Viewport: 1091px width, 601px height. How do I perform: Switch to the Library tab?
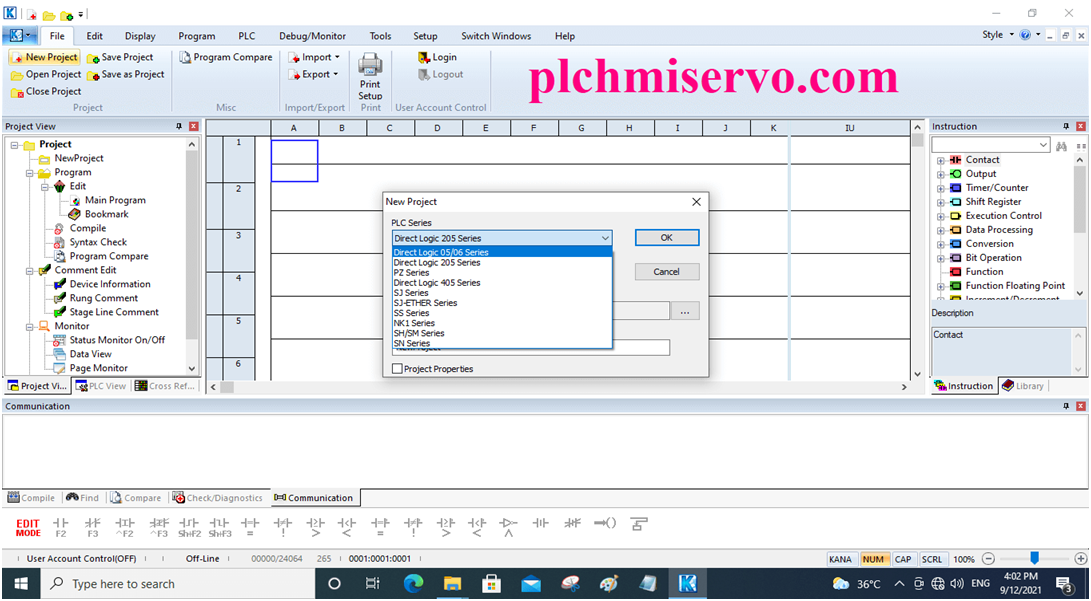tap(1023, 385)
